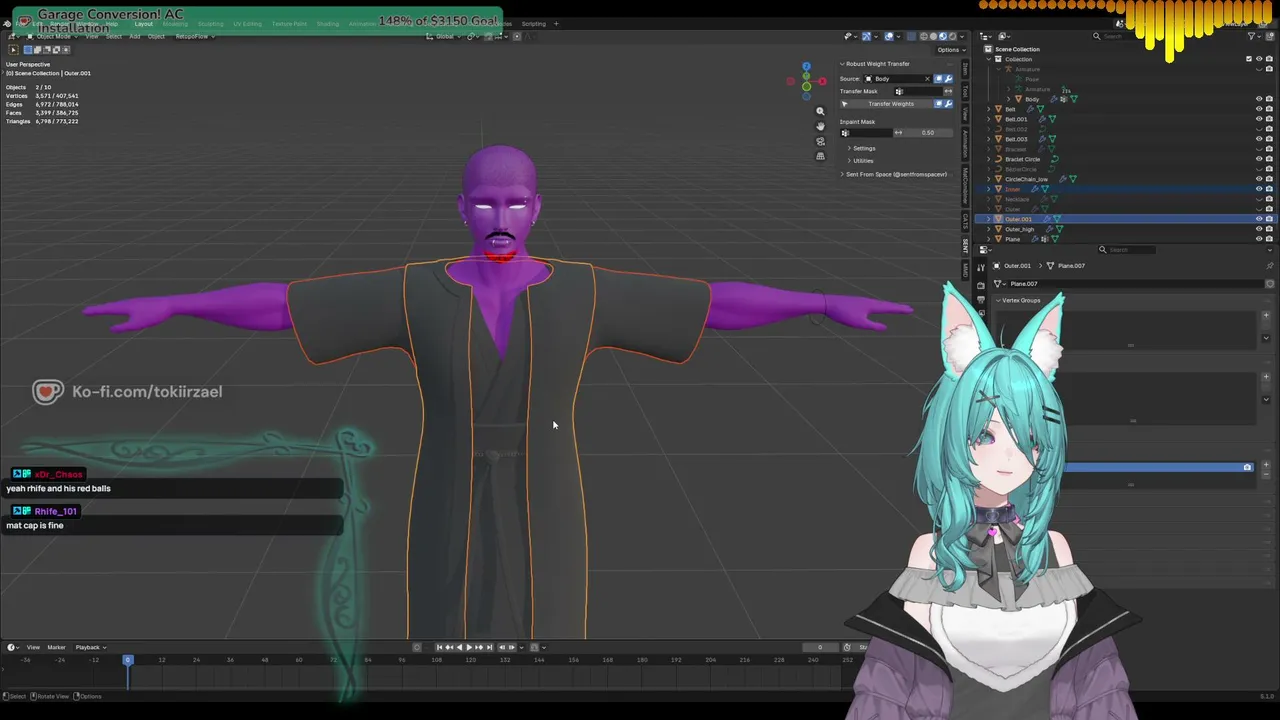1280x720 pixels.
Task: Open the viewport Options dropdown
Action: click(948, 49)
